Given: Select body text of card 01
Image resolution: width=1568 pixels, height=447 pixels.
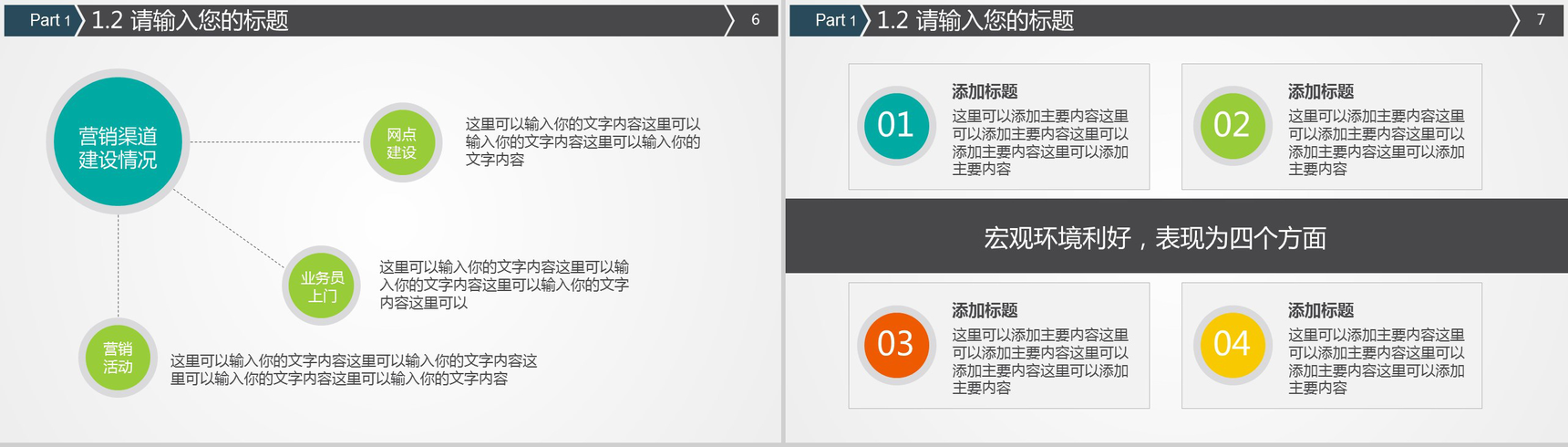Looking at the screenshot, I should click(1040, 142).
